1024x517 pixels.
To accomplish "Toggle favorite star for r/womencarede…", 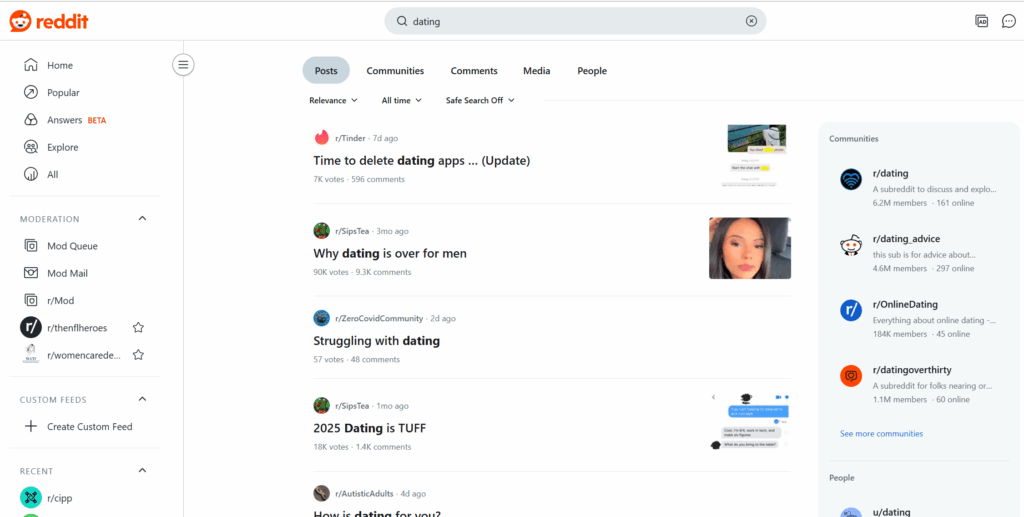I will [138, 355].
